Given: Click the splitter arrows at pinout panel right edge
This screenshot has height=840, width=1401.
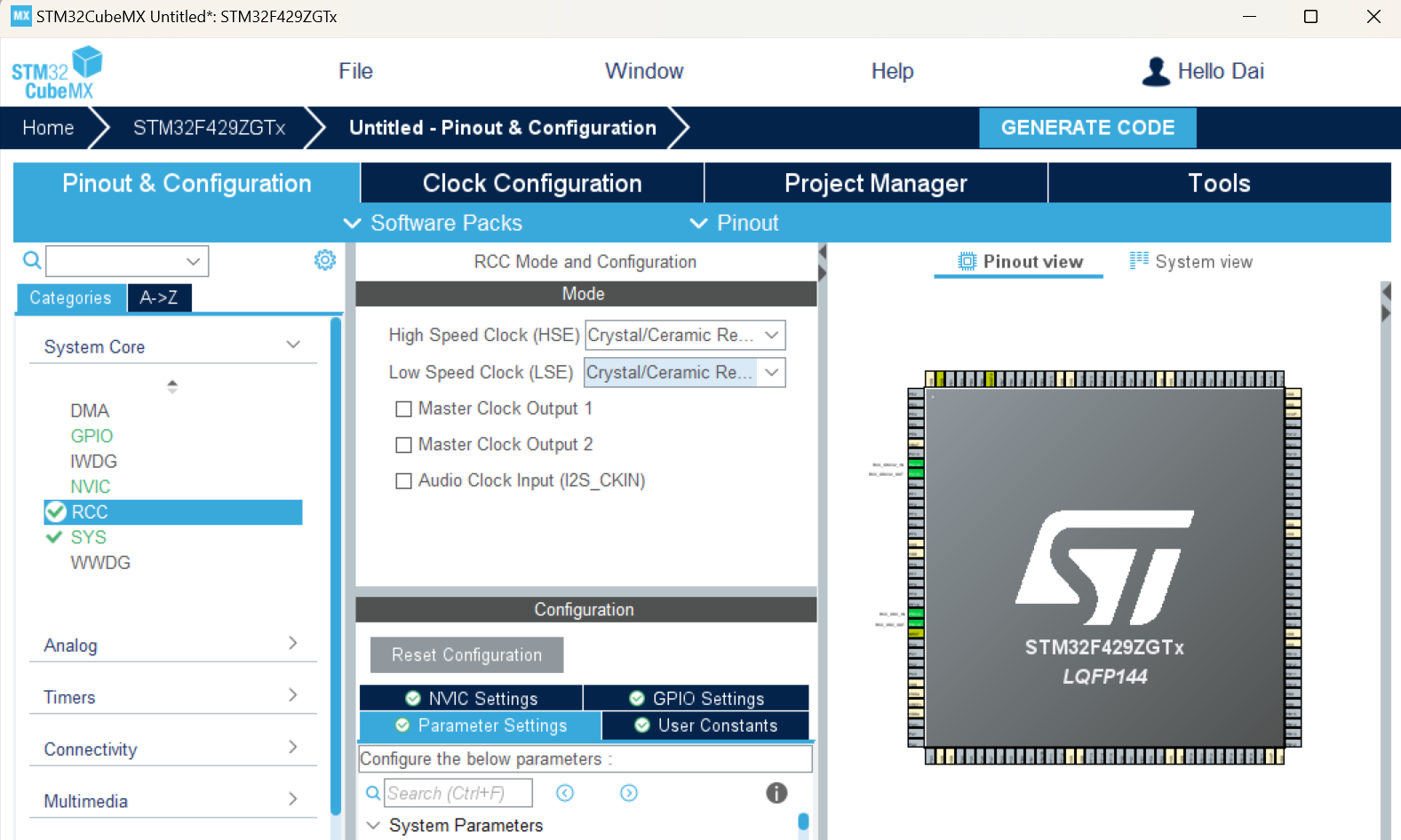Looking at the screenshot, I should pos(1386,302).
